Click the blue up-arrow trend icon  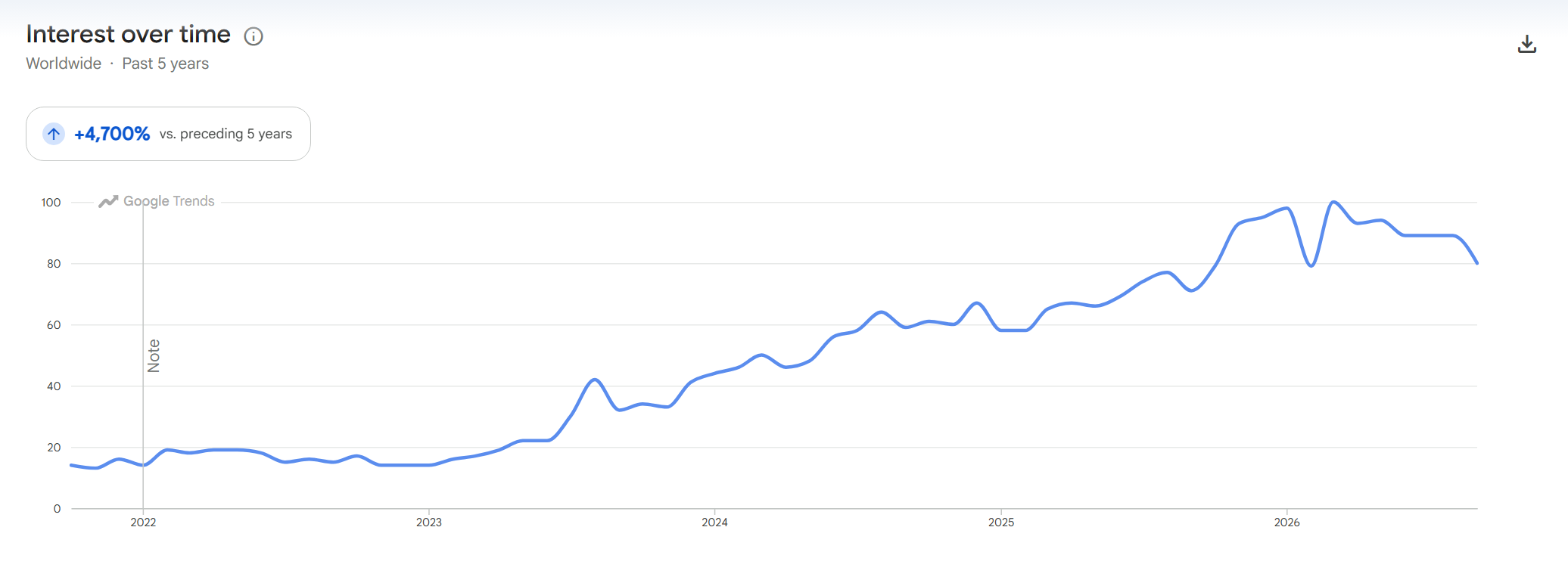54,134
